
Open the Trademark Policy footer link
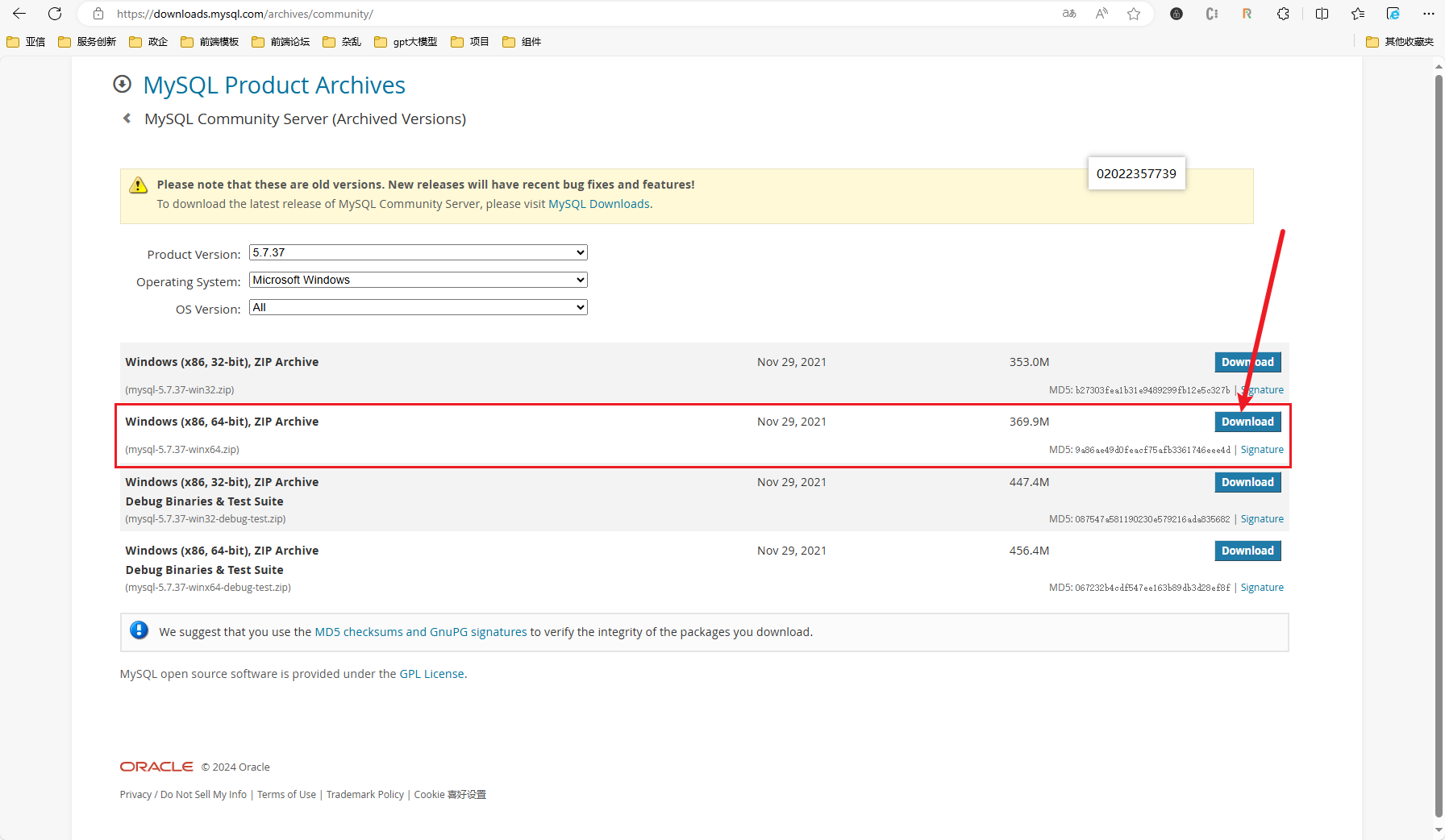tap(365, 794)
